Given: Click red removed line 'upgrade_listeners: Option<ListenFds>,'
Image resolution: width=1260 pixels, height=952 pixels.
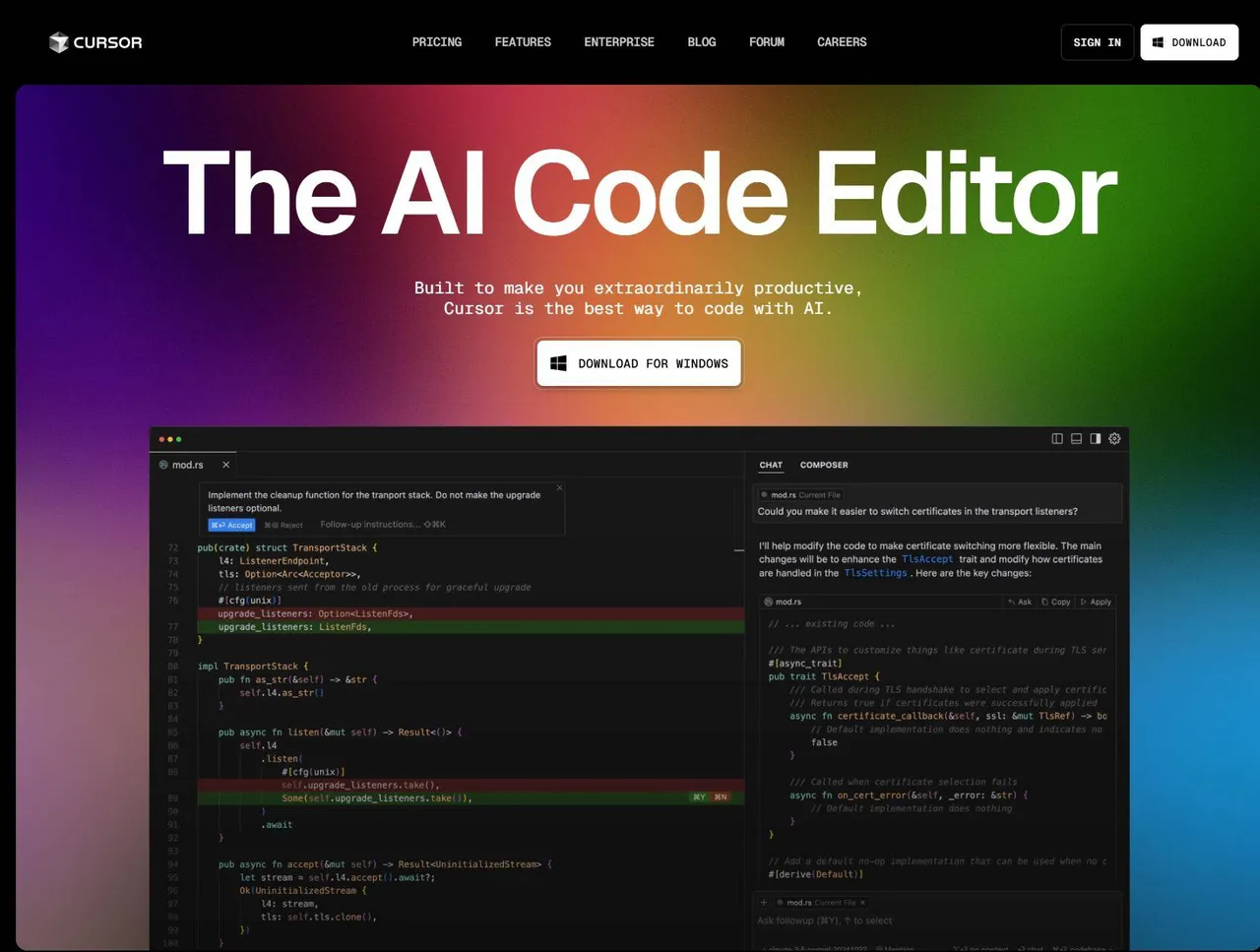Looking at the screenshot, I should [315, 613].
